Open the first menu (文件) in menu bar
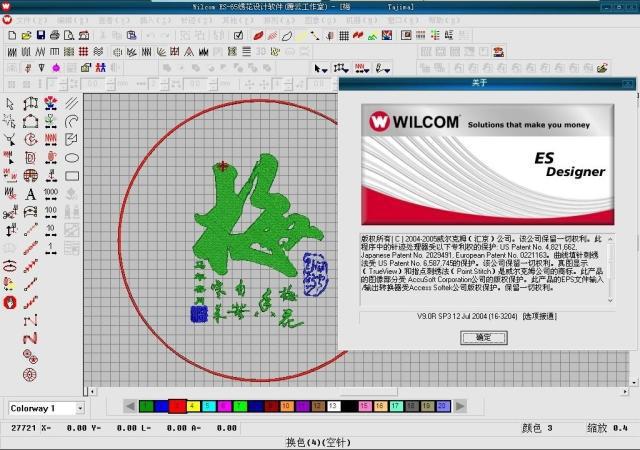 click(31, 20)
